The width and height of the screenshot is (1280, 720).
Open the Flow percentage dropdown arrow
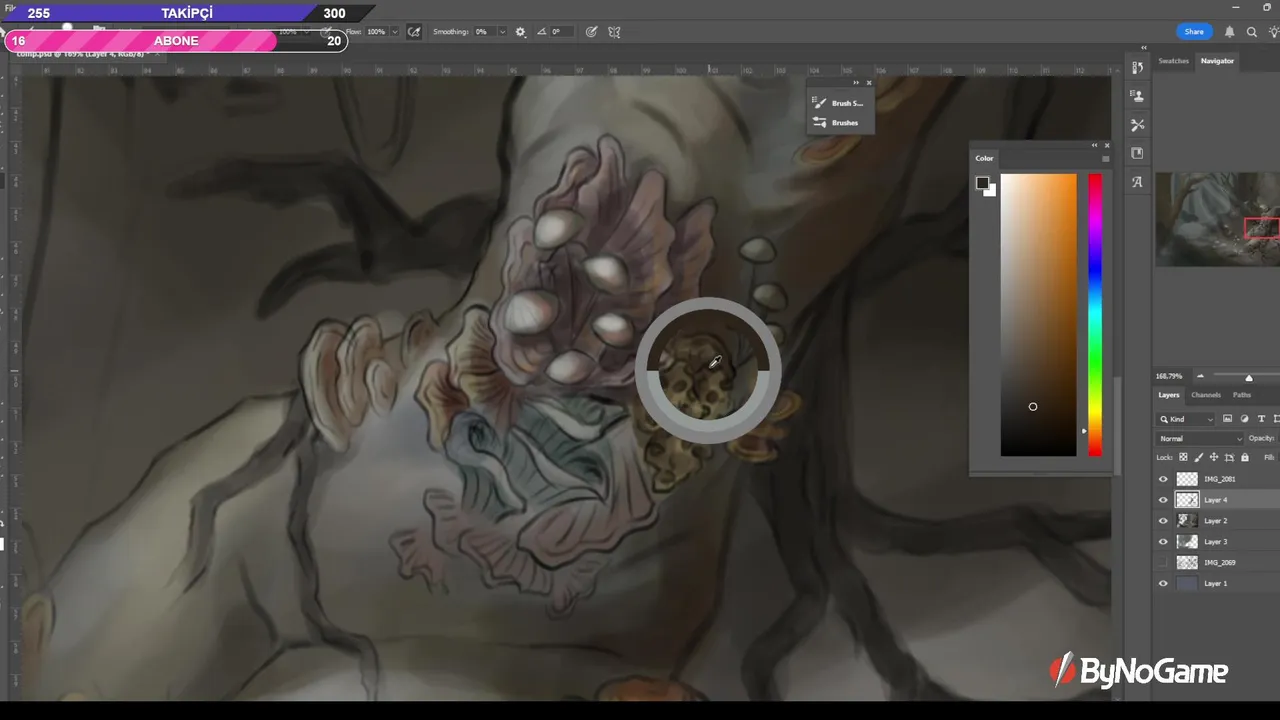pyautogui.click(x=394, y=32)
